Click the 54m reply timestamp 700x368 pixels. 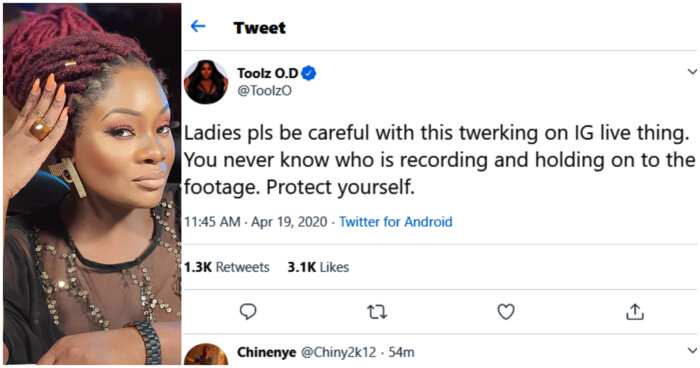401,352
